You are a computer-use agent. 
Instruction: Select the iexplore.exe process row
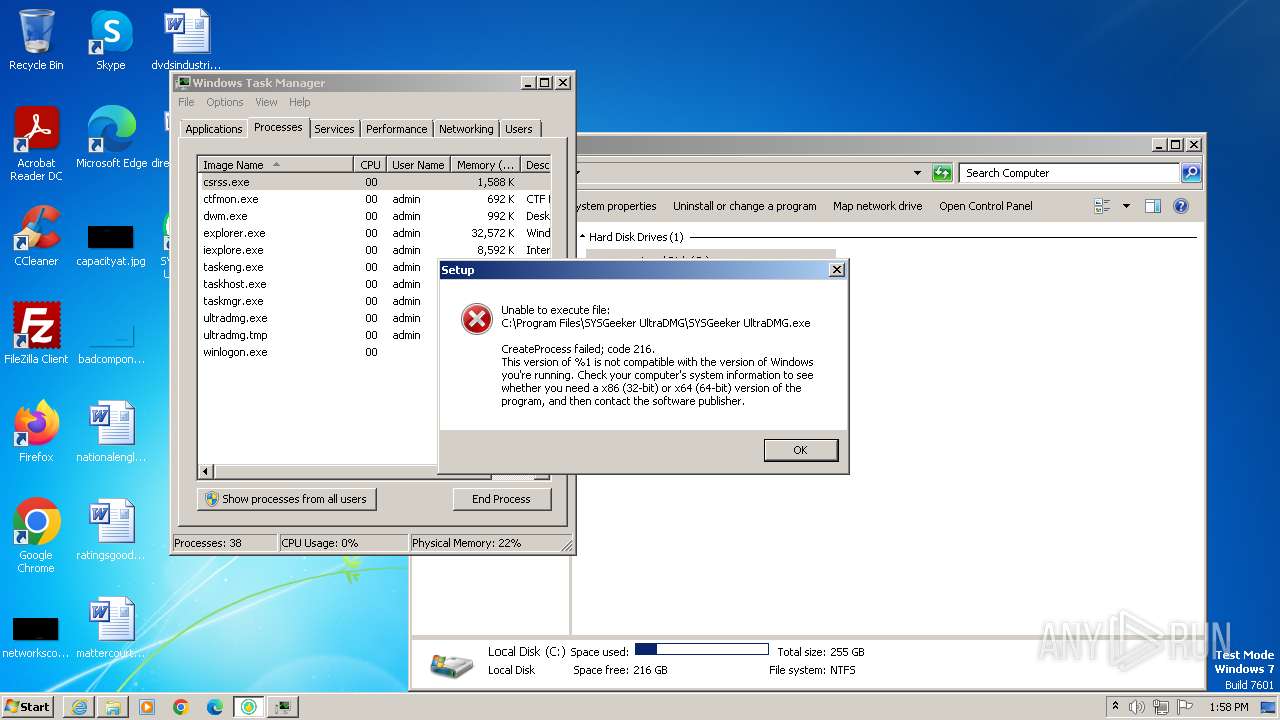pyautogui.click(x=373, y=250)
